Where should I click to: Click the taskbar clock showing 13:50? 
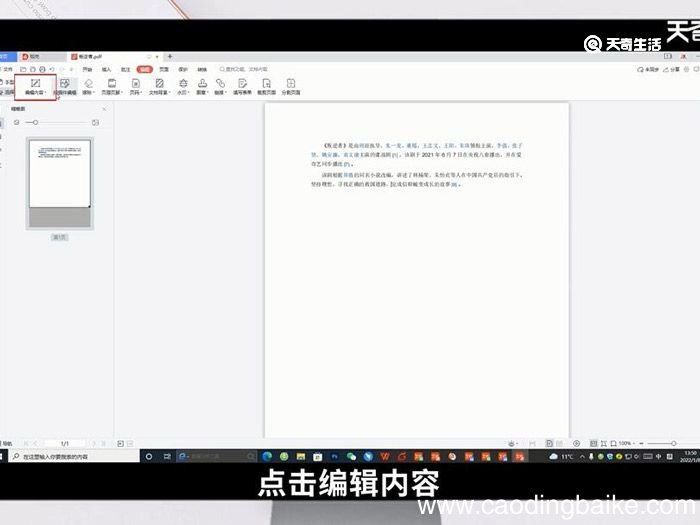690,456
